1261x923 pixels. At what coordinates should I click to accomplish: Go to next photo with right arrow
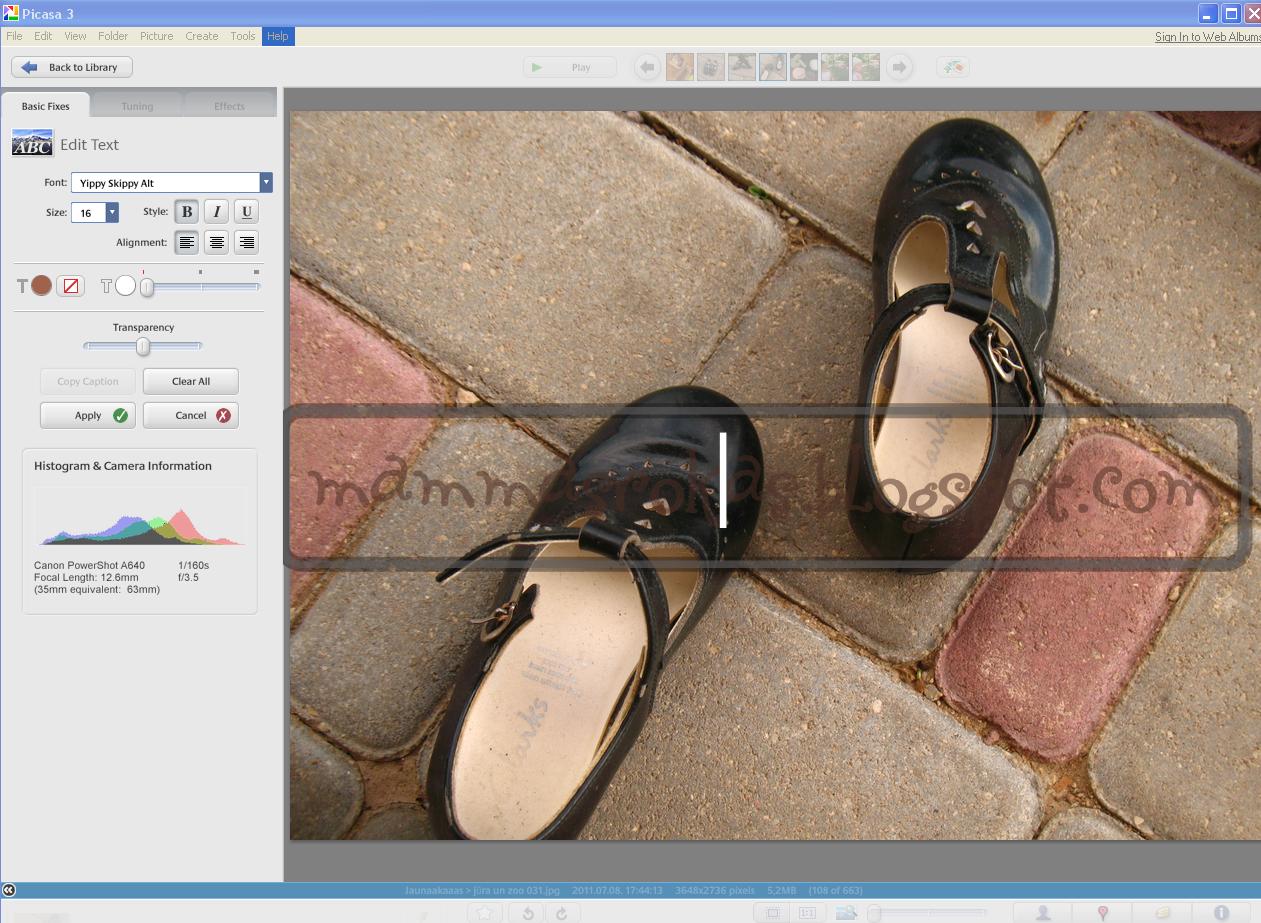[899, 67]
